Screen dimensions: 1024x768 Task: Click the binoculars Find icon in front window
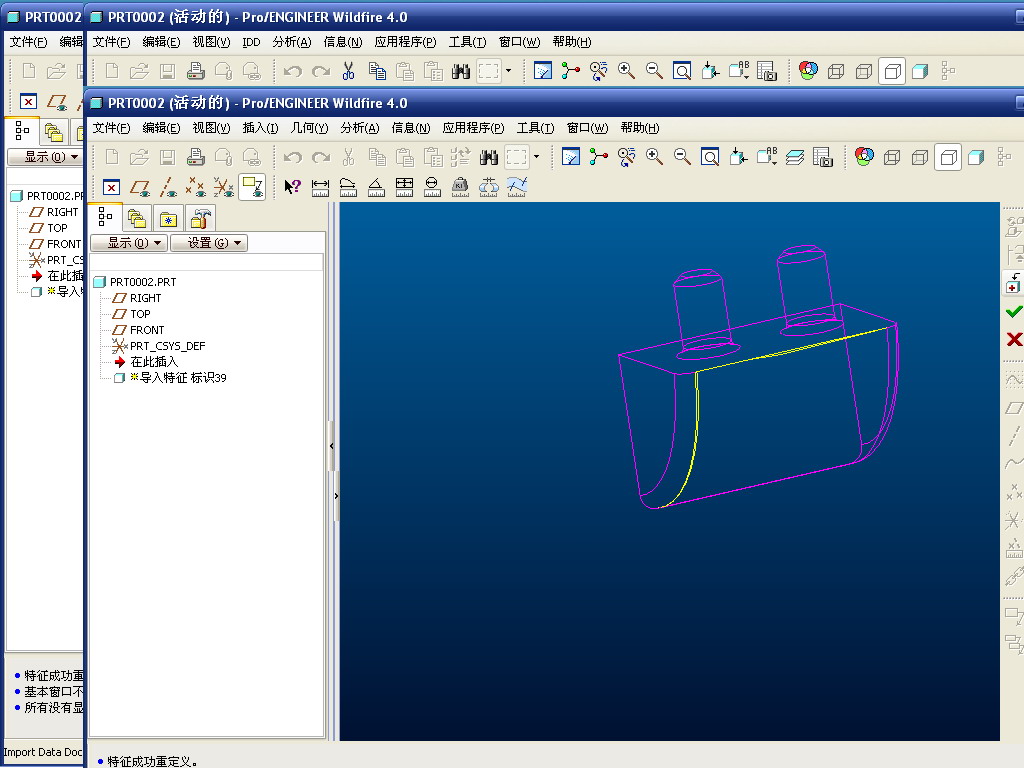tap(488, 157)
